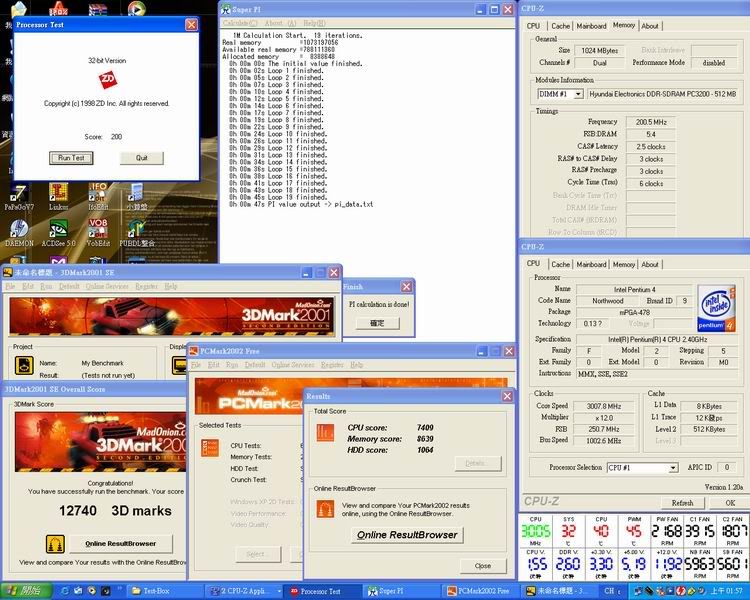Click the Core Speed 3007.8 MHz field
Screen dimensions: 750x600
coord(604,406)
